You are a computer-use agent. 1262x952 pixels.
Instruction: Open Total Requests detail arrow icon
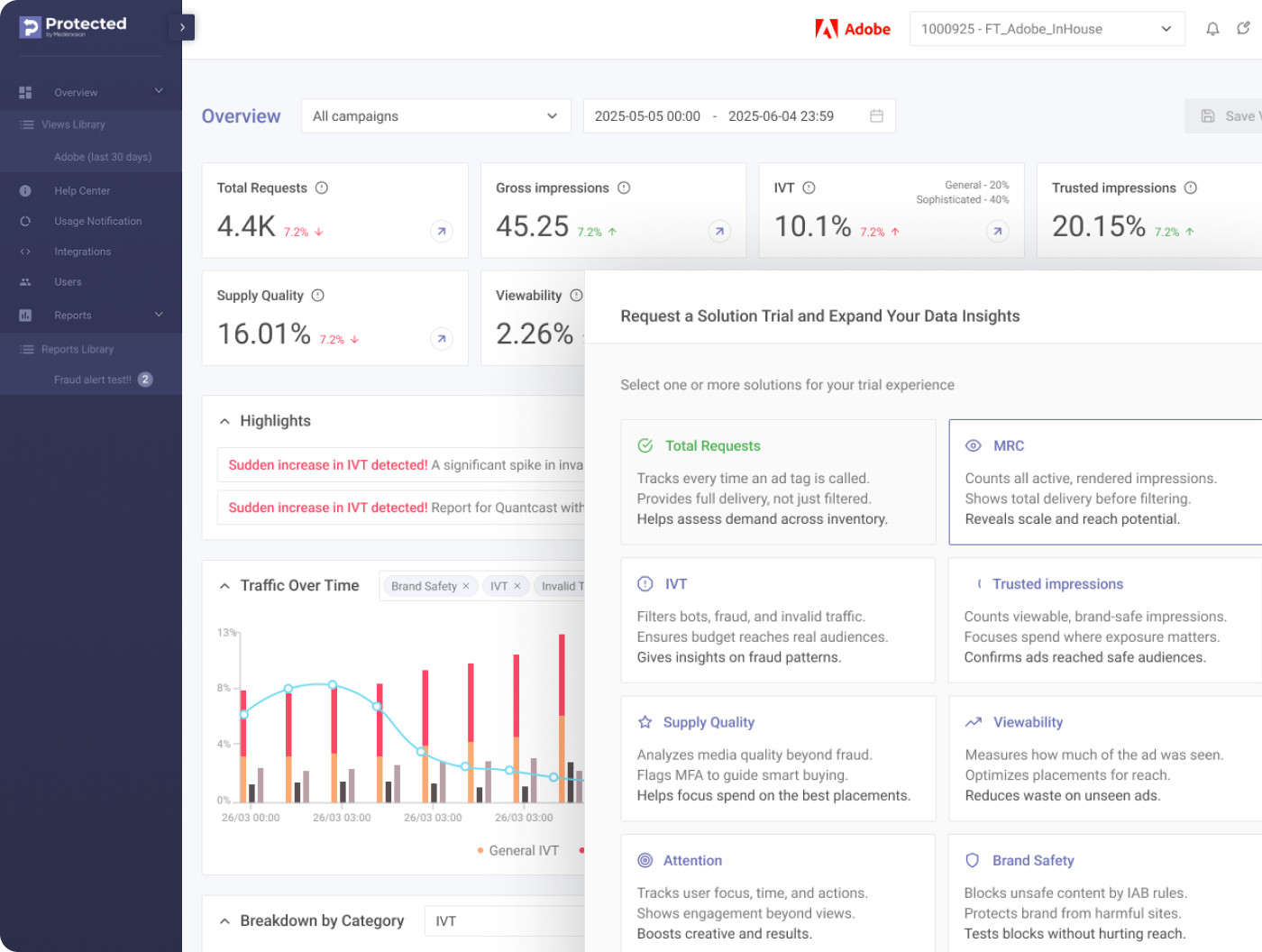(441, 232)
